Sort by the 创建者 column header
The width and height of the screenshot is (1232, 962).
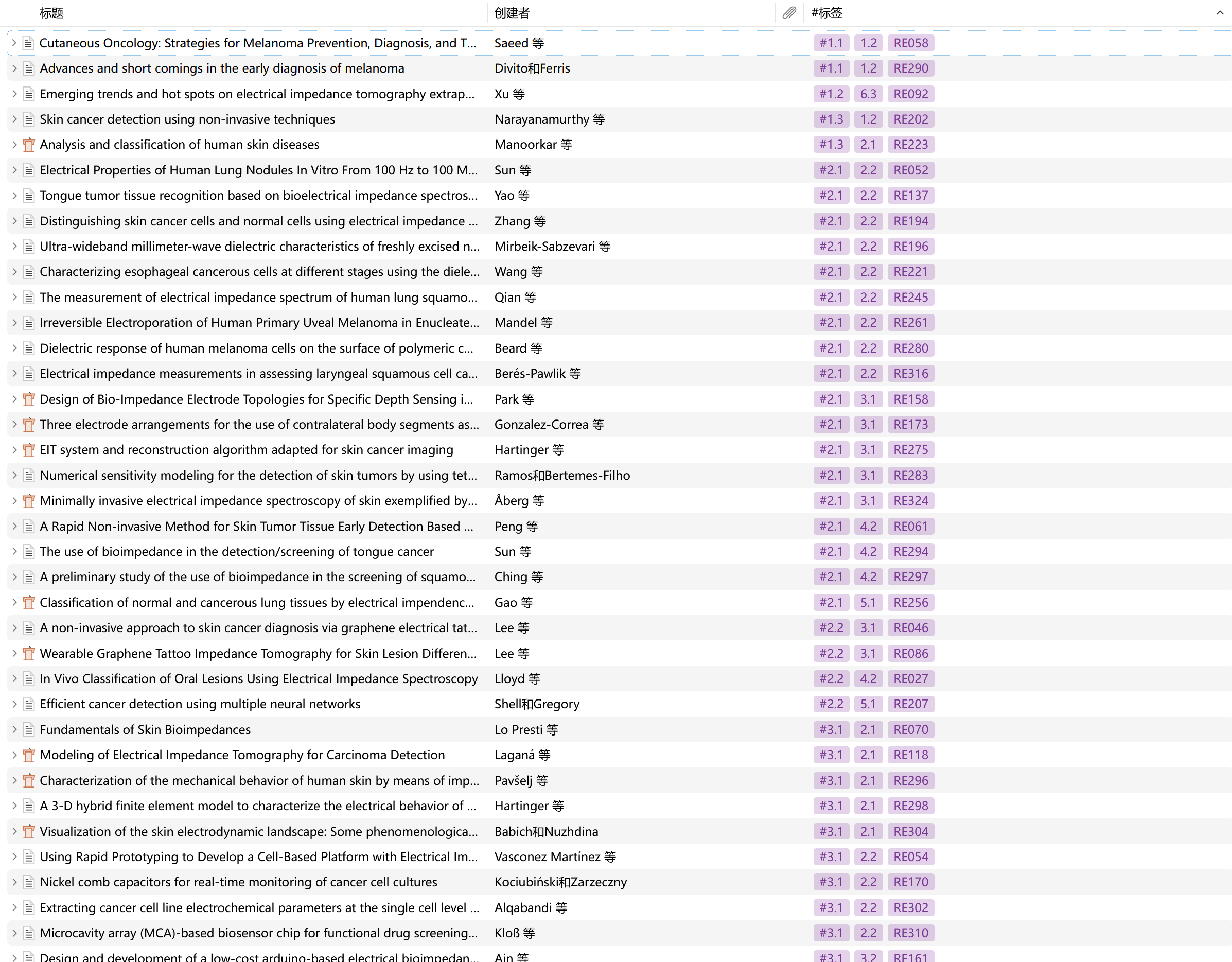[512, 12]
